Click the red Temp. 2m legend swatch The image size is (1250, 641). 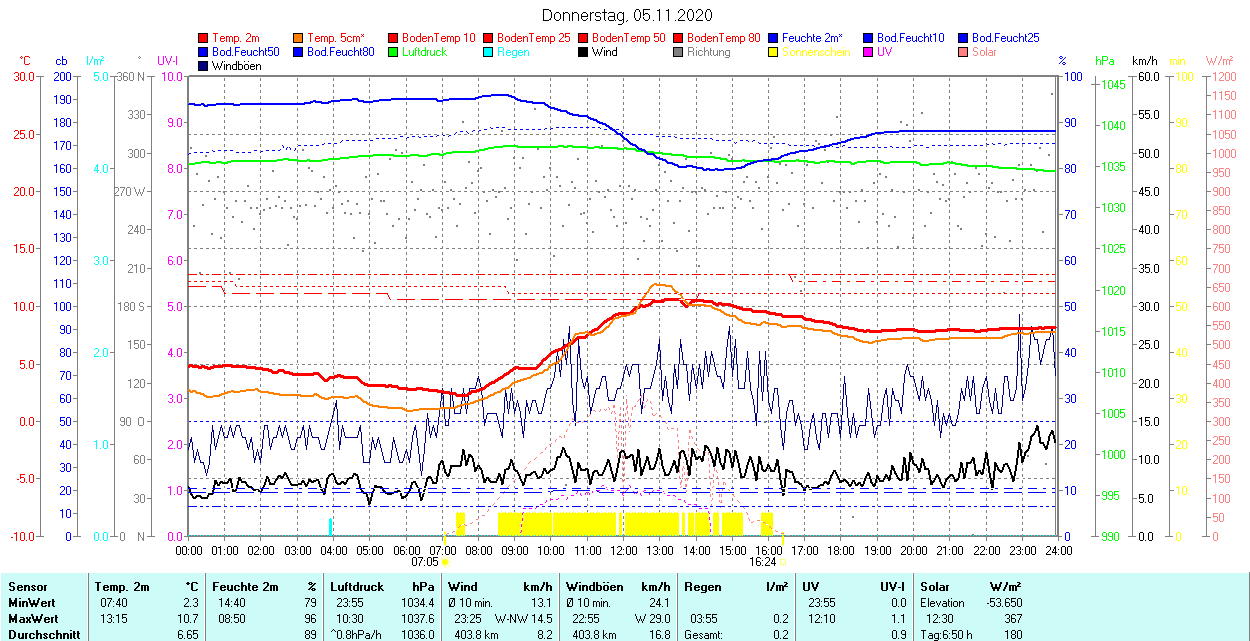[x=204, y=38]
